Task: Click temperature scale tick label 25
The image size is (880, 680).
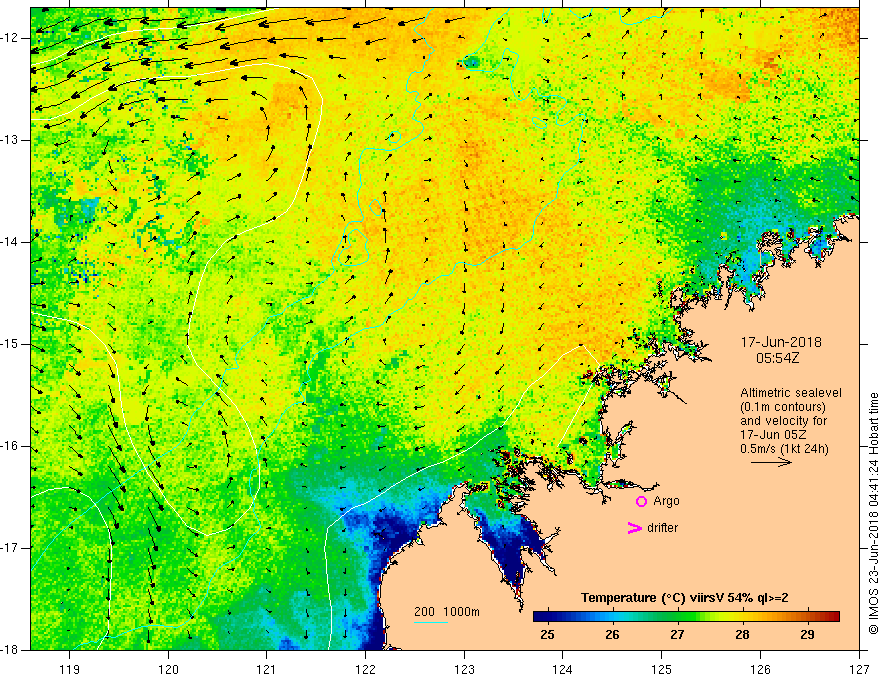Action: (x=547, y=635)
